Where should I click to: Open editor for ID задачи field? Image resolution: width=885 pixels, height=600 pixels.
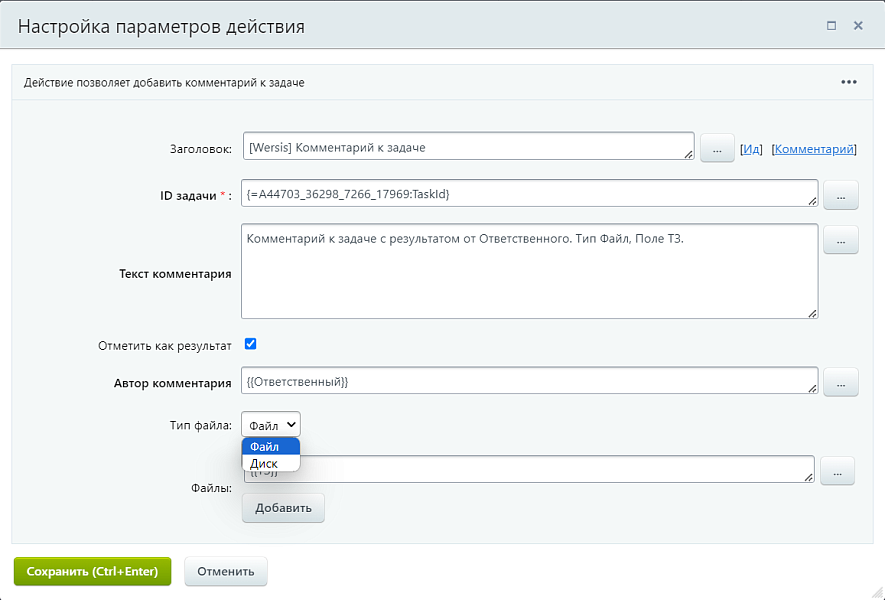[x=840, y=194]
